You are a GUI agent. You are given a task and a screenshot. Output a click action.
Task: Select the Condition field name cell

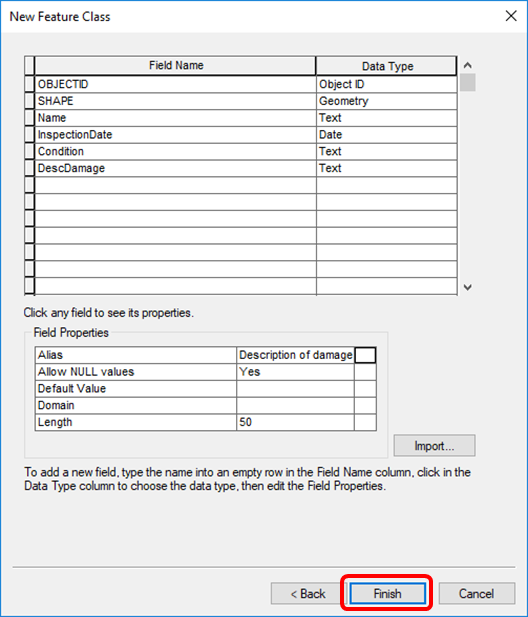175,151
